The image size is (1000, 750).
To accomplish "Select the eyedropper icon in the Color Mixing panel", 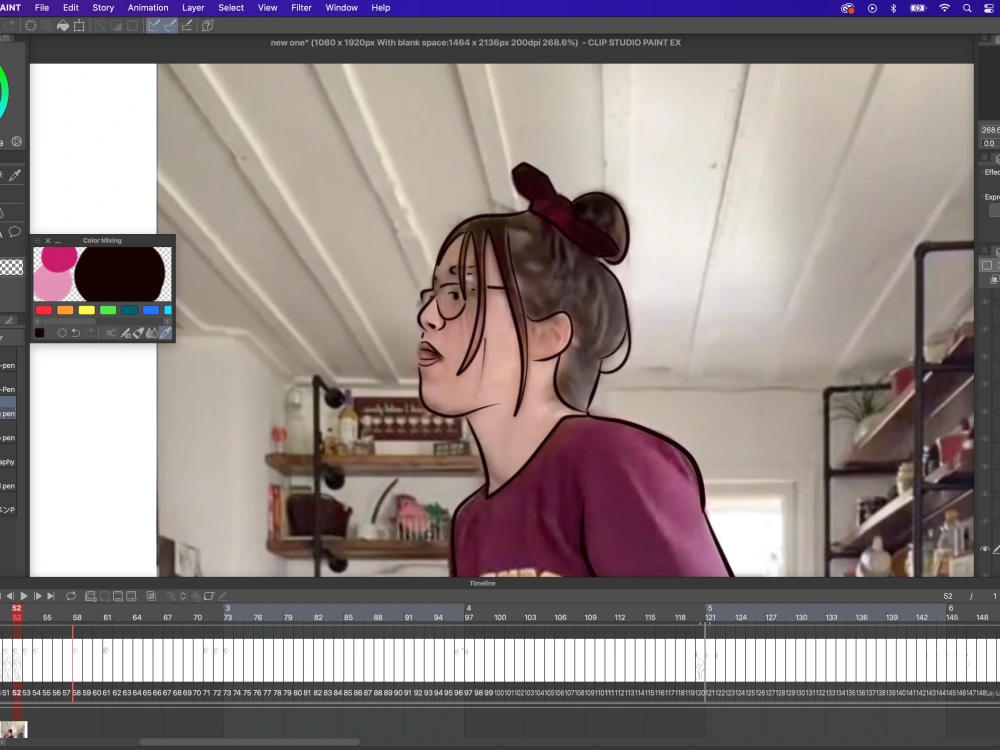I will pyautogui.click(x=166, y=332).
